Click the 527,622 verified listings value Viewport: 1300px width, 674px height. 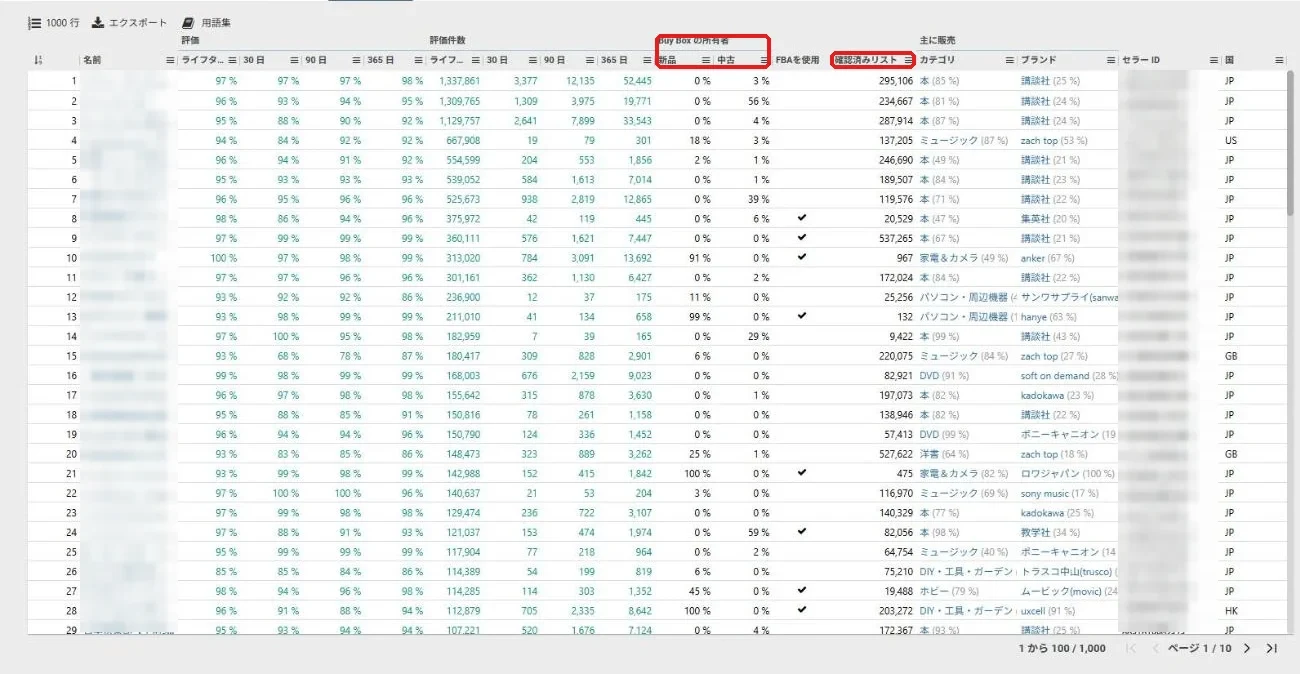896,454
